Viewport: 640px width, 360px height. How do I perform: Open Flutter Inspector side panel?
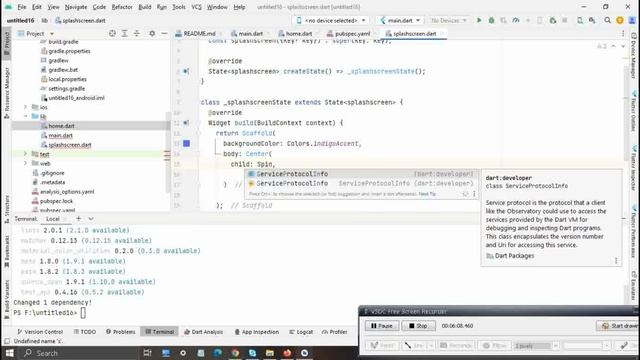pyautogui.click(x=634, y=168)
